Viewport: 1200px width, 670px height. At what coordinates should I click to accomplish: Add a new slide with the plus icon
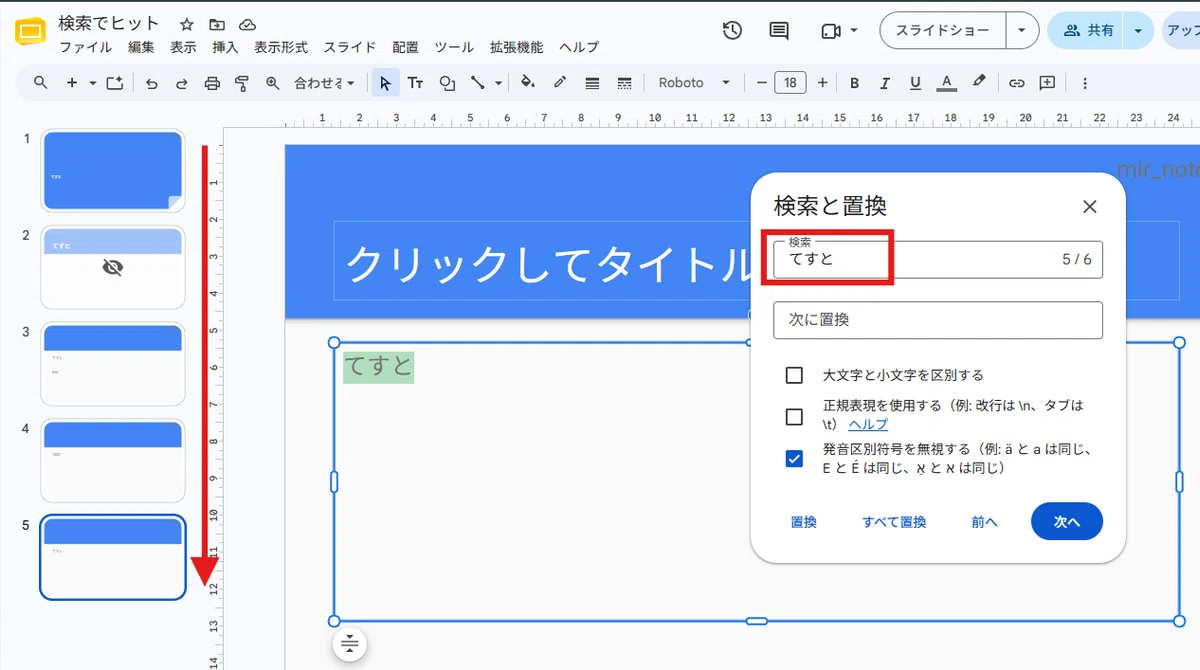click(x=72, y=83)
